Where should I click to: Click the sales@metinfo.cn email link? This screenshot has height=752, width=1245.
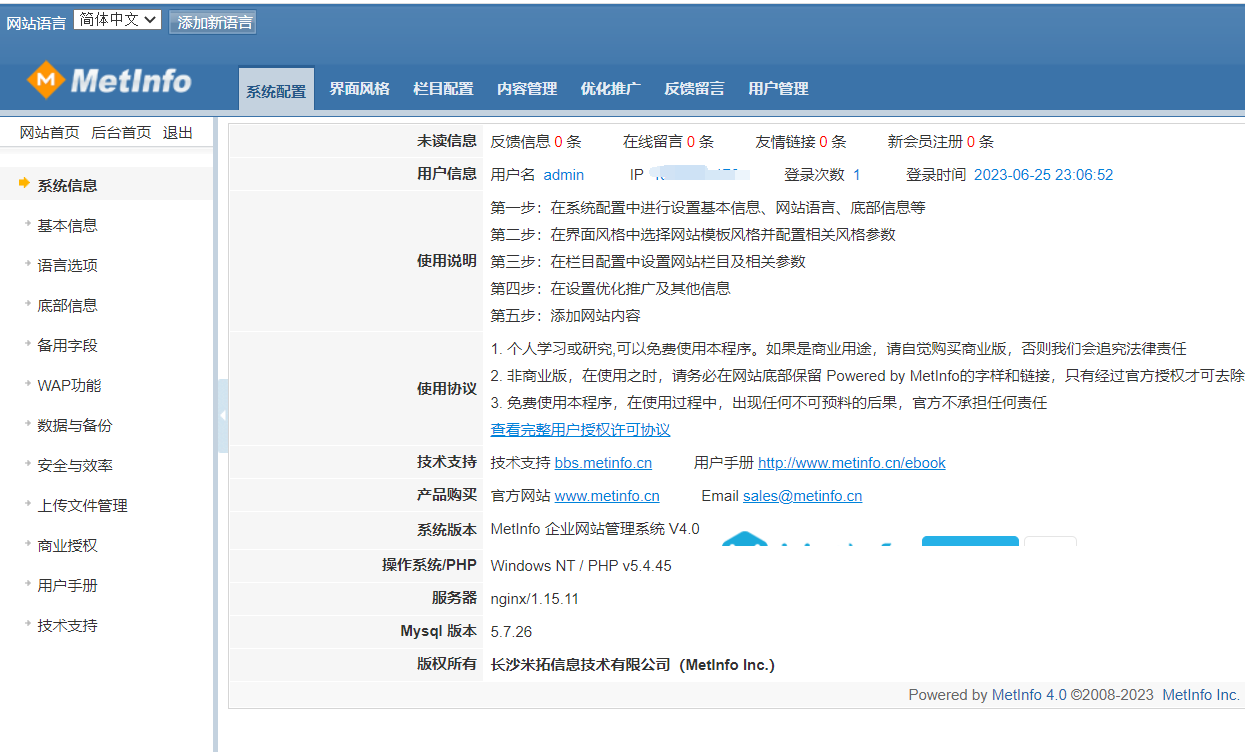coord(802,496)
